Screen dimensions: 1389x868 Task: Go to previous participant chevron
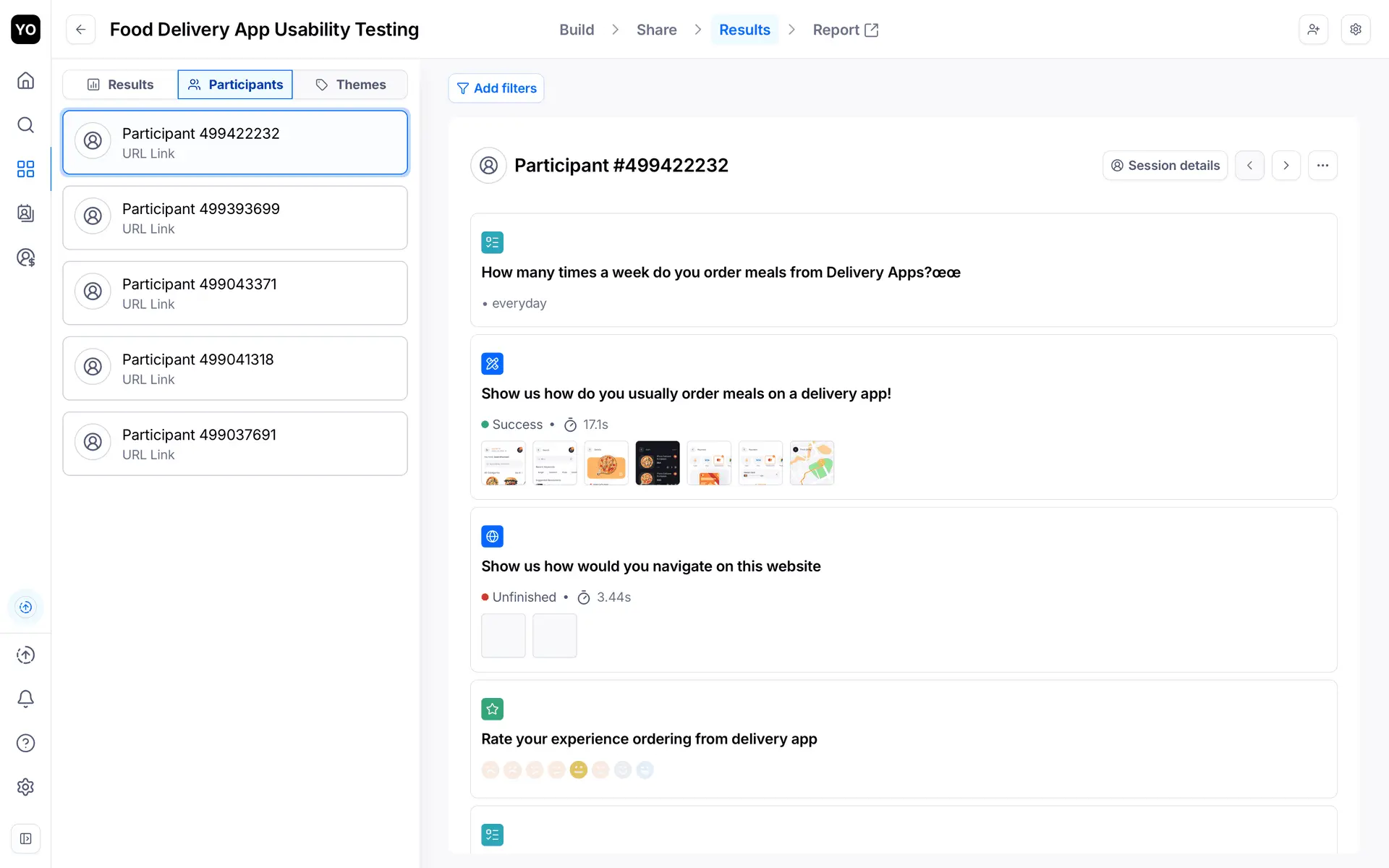point(1249,166)
